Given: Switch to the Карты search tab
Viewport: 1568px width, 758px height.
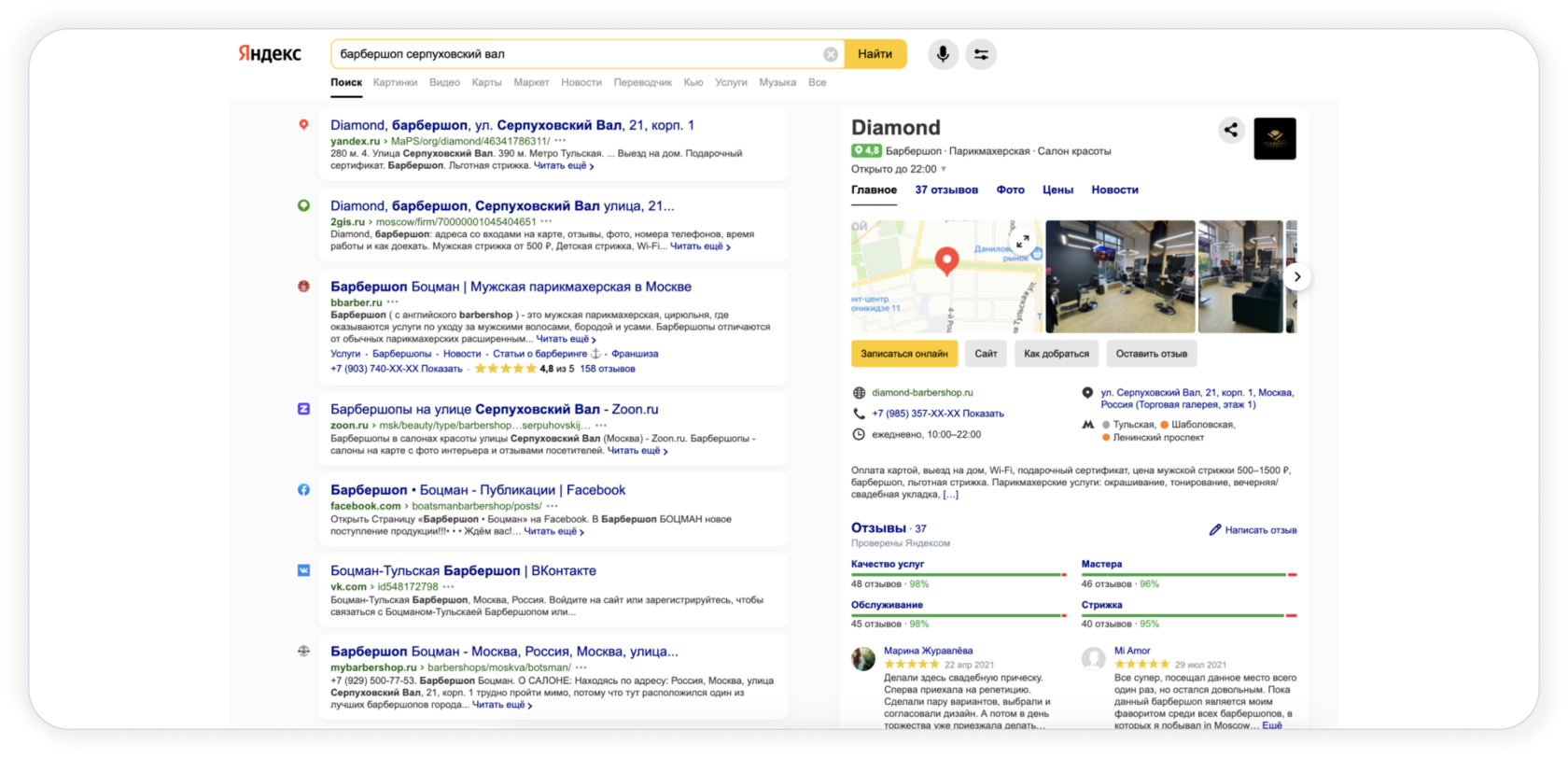Looking at the screenshot, I should (x=486, y=82).
